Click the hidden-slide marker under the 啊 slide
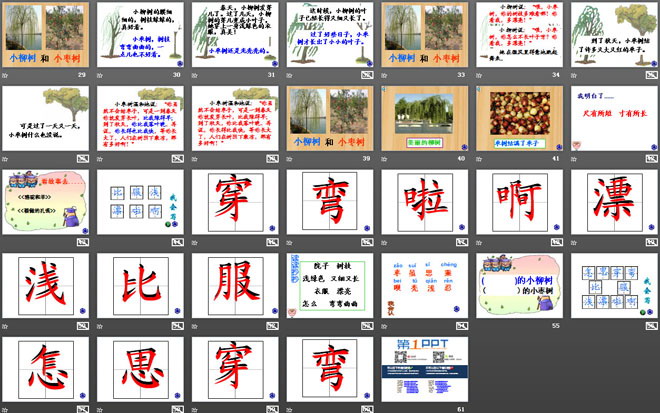 coord(556,242)
